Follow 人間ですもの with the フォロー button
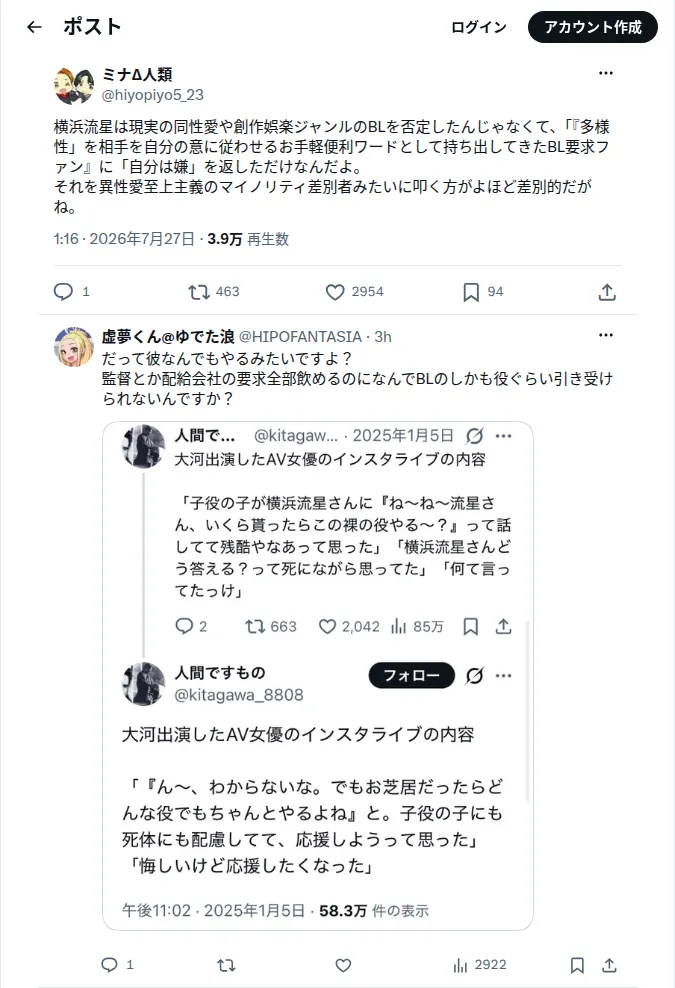This screenshot has height=988, width=675. click(x=412, y=675)
